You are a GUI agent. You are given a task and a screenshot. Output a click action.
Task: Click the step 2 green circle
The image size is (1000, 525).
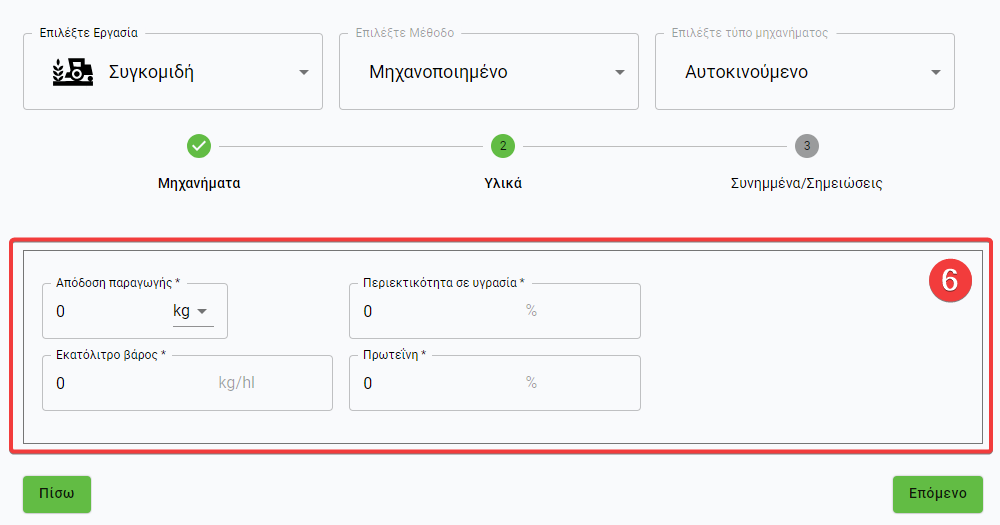(x=502, y=146)
